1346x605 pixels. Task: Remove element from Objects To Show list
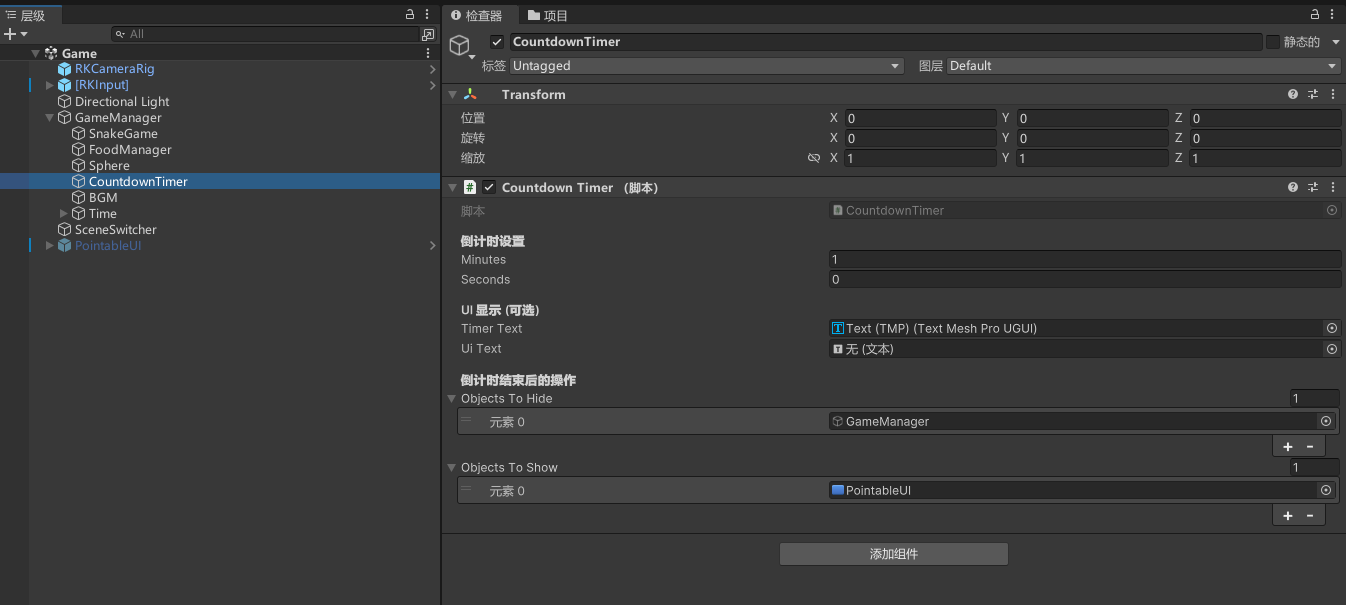point(1310,515)
